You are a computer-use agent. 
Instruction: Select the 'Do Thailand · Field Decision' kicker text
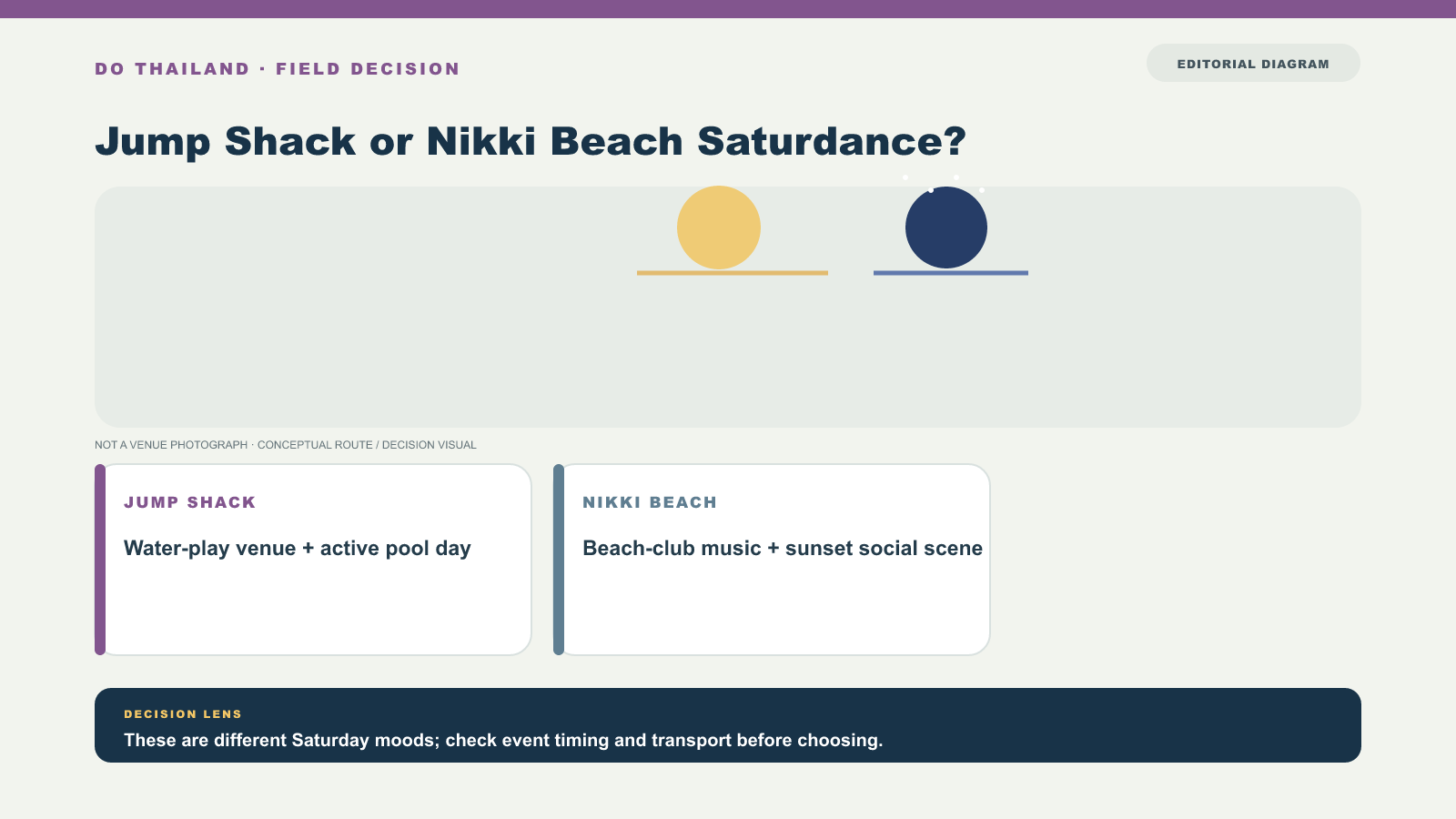[278, 69]
